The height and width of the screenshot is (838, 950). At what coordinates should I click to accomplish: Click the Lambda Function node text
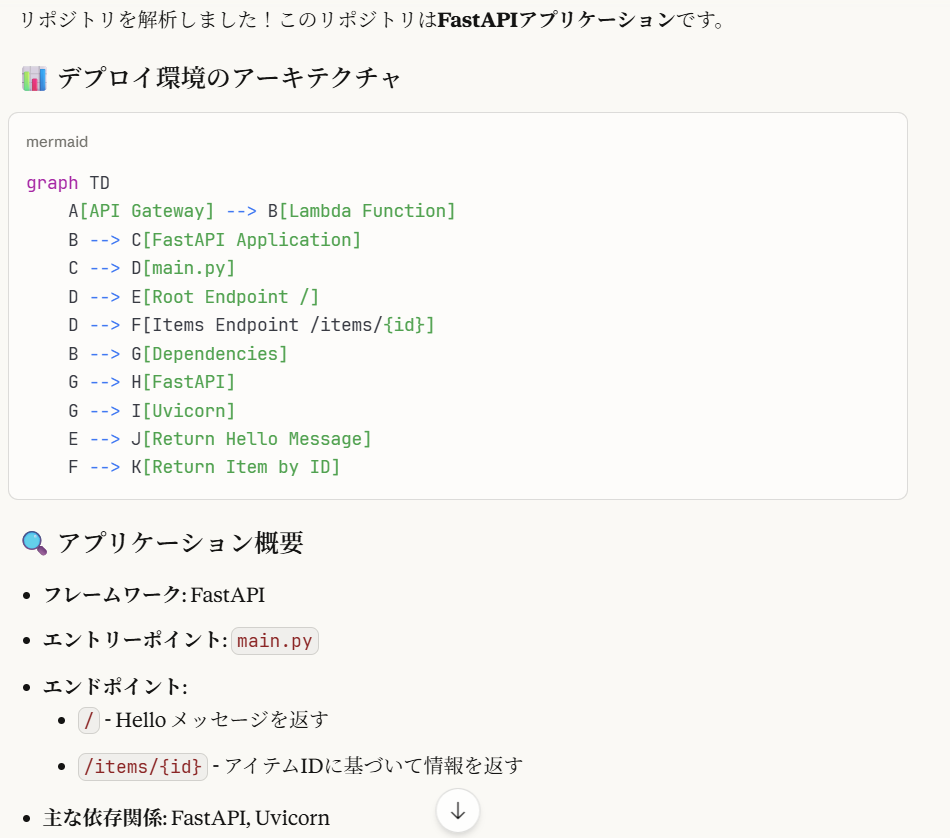click(x=362, y=211)
